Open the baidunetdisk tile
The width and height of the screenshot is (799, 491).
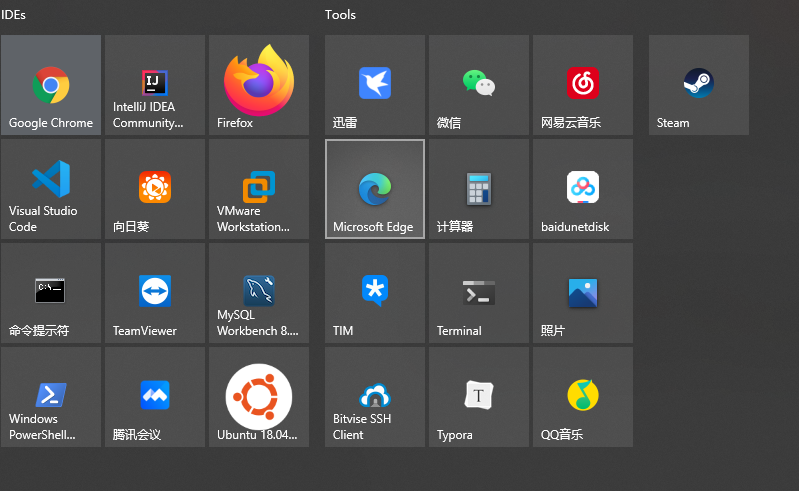coord(583,189)
